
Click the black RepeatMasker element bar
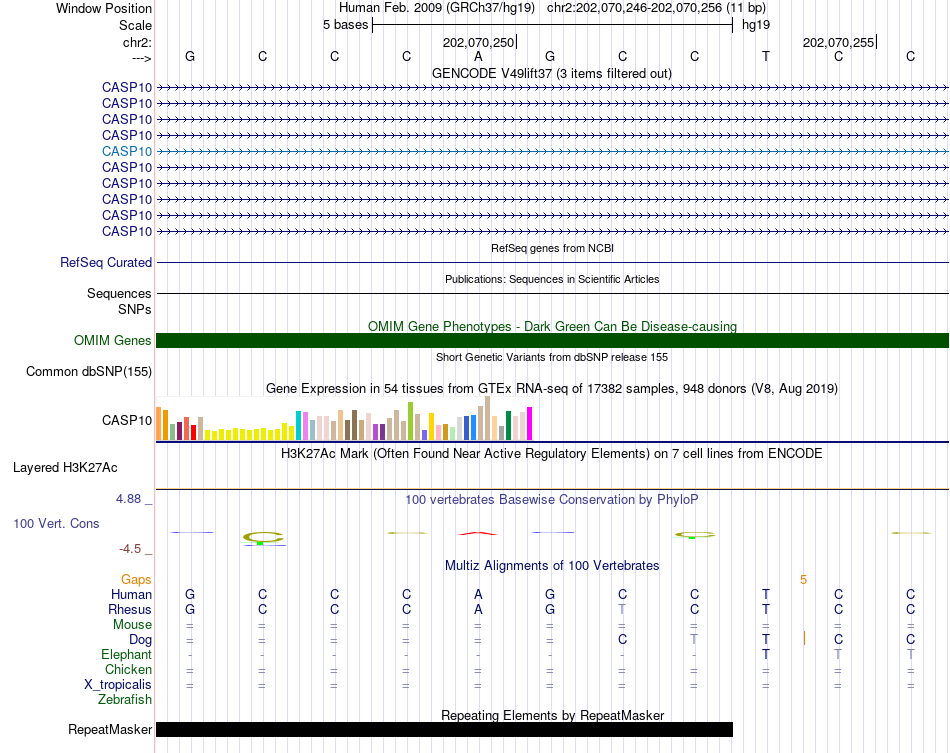point(444,729)
